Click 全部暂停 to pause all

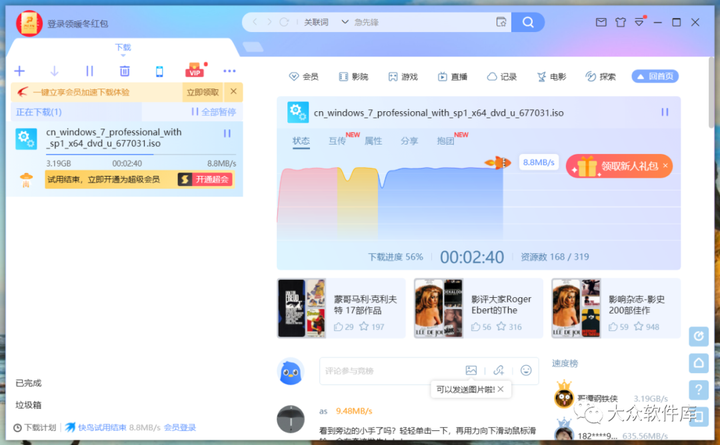coord(214,112)
